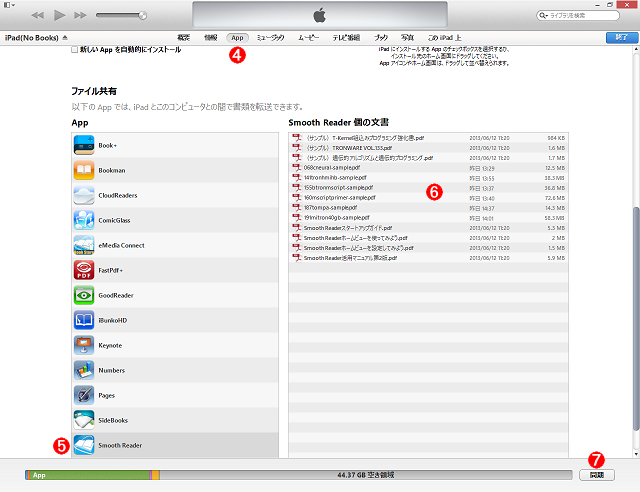
Task: Select Smooth Readerホームビューを設定してみよう.pdf
Action: [x=428, y=248]
